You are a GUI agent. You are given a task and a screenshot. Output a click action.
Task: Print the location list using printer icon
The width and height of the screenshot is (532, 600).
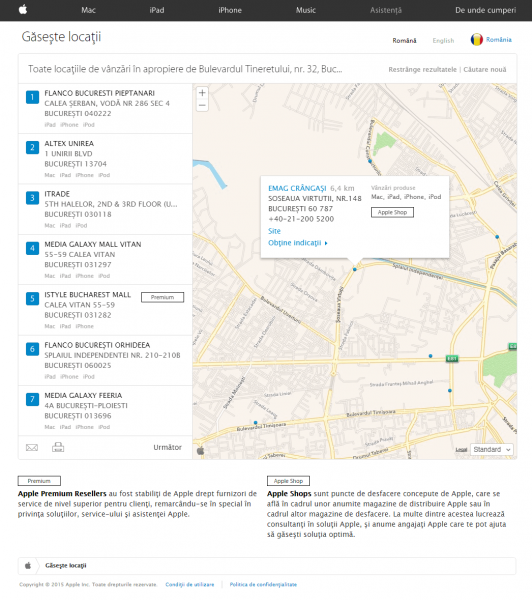pos(58,447)
